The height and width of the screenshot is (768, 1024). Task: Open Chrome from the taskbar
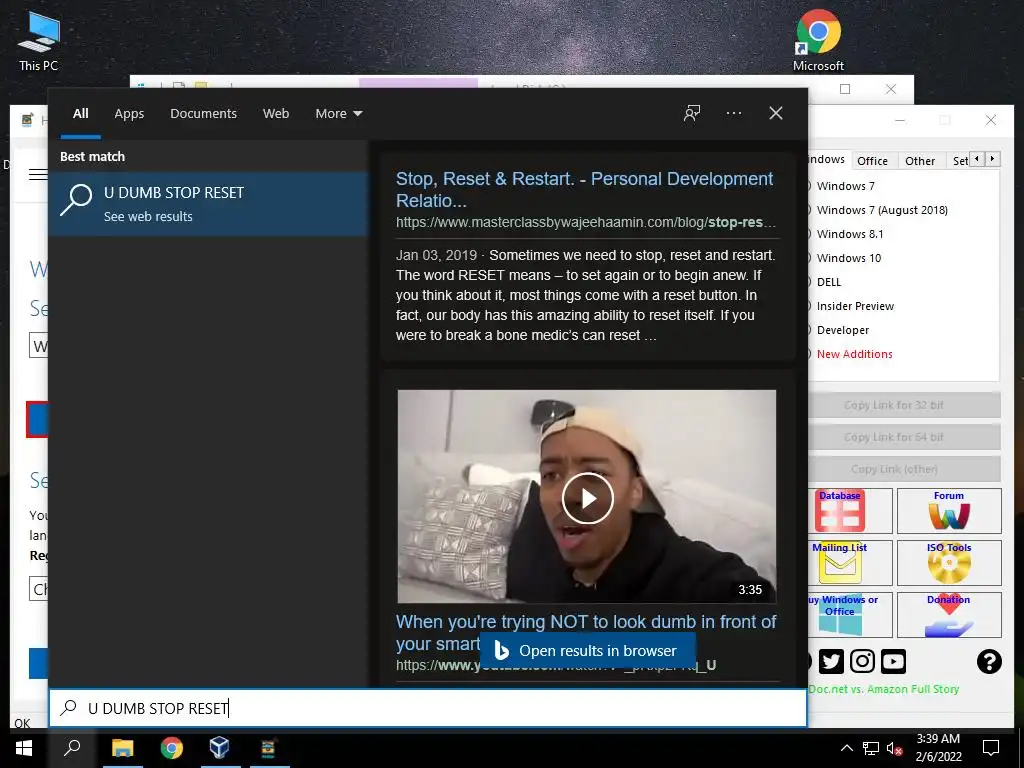[171, 748]
